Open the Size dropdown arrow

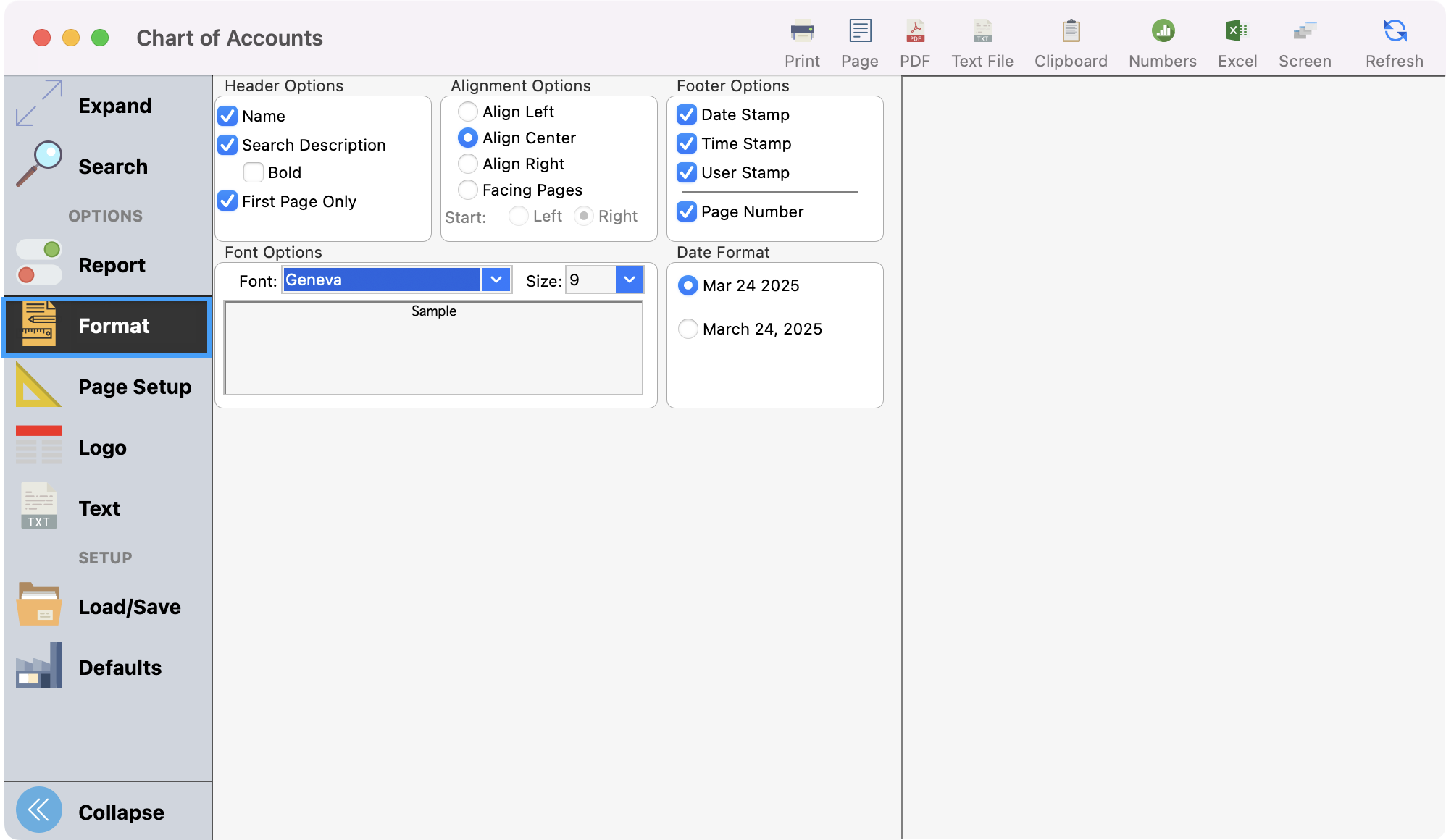[x=629, y=280]
